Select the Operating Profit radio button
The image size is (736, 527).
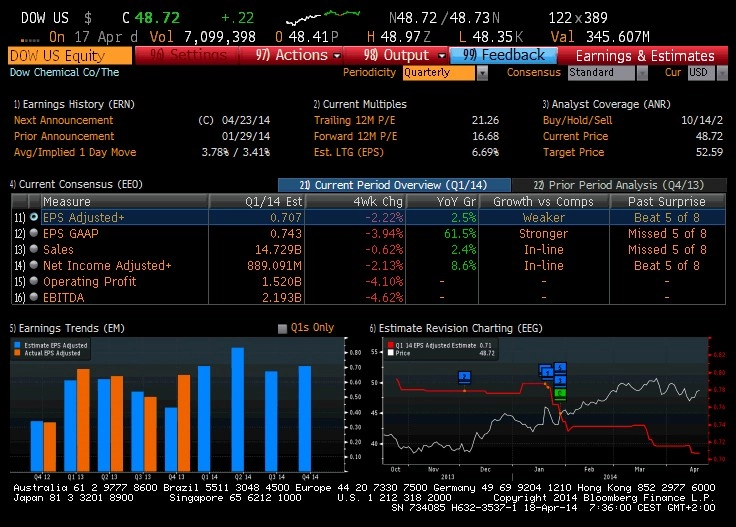click(34, 281)
